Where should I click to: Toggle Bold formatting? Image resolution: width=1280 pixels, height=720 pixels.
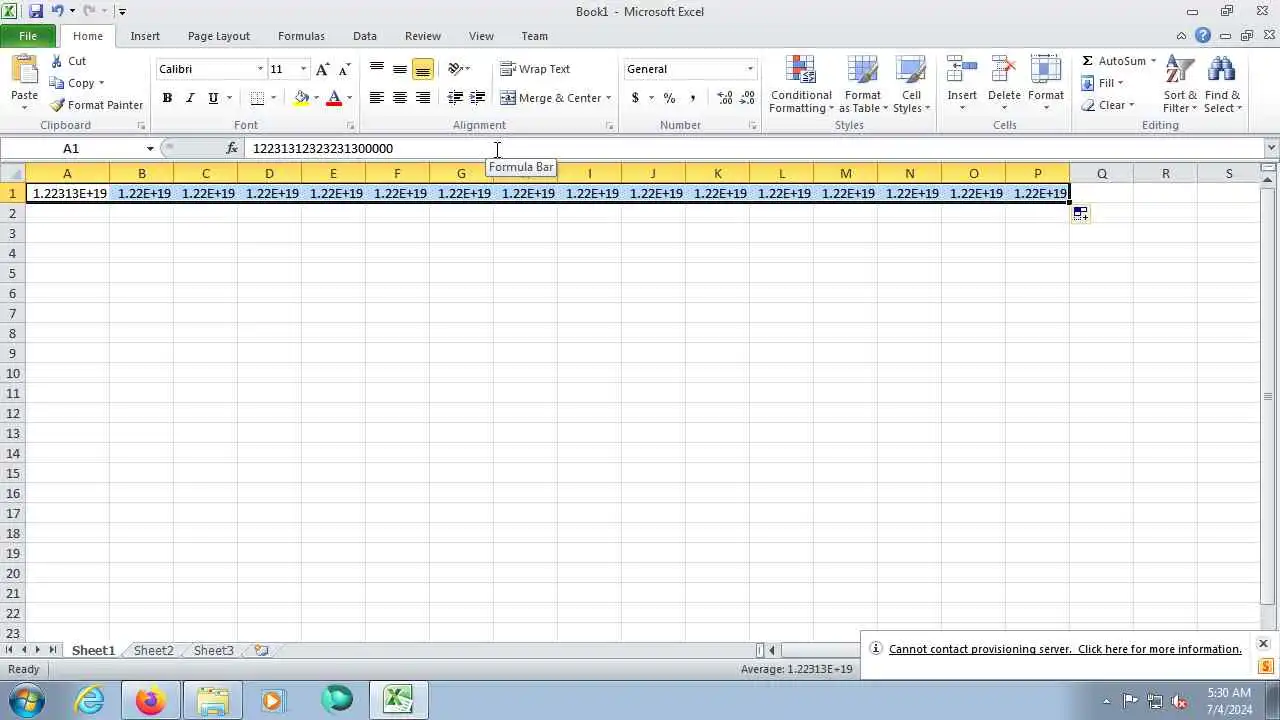tap(167, 98)
